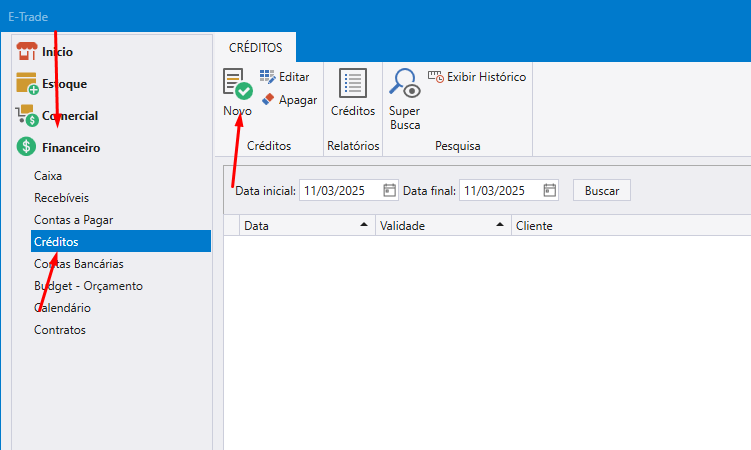Click the Editar grid icon
The width and height of the screenshot is (751, 450).
[x=267, y=77]
